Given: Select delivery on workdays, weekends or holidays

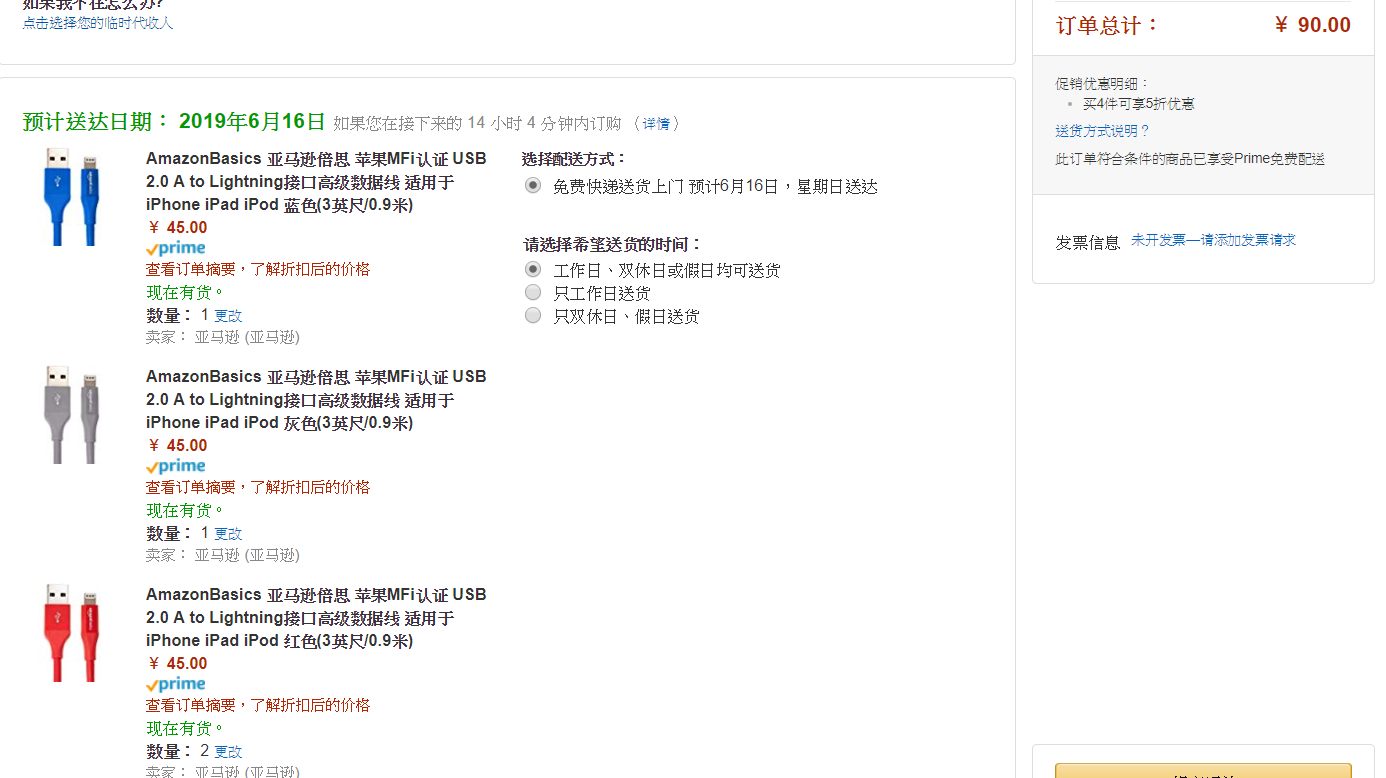Looking at the screenshot, I should pyautogui.click(x=533, y=270).
